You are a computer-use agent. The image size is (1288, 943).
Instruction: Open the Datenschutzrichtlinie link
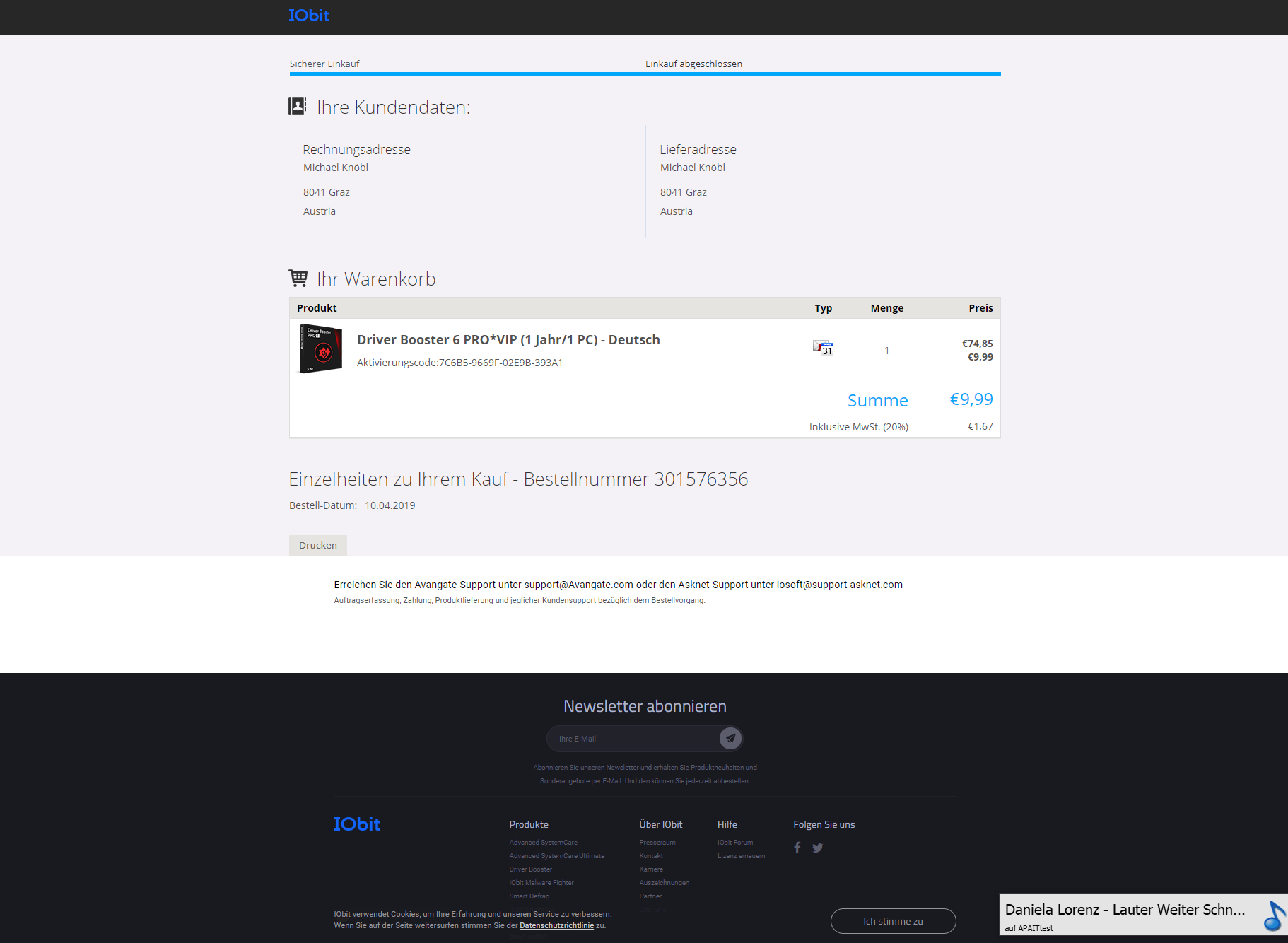coord(556,925)
